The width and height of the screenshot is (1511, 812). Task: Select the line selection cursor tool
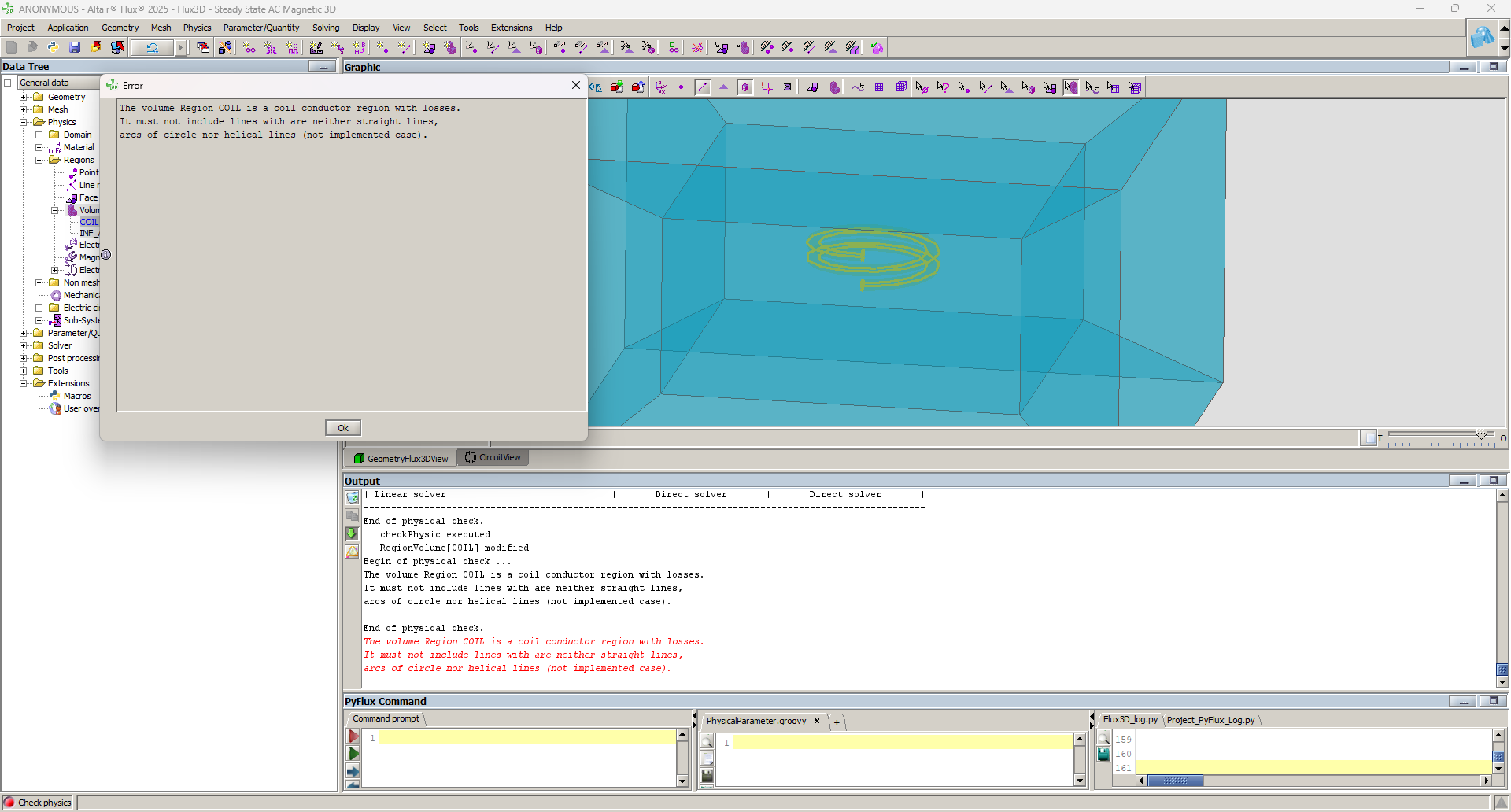[x=985, y=87]
